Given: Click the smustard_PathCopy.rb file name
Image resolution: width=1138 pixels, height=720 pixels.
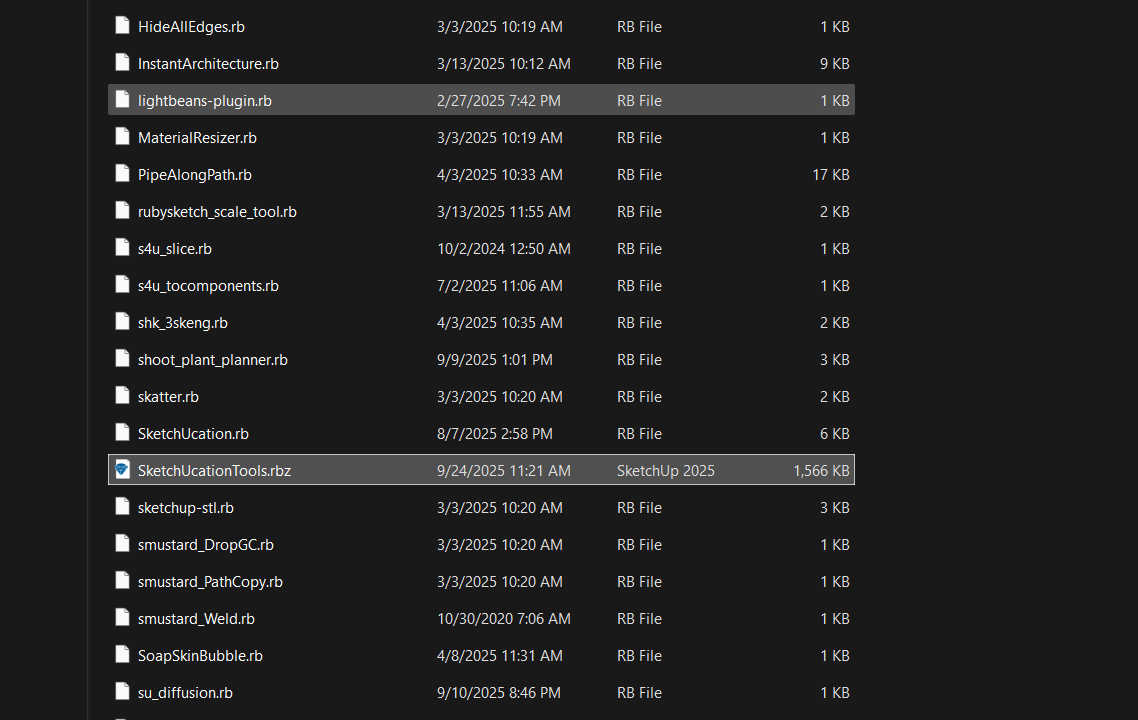Looking at the screenshot, I should (210, 582).
